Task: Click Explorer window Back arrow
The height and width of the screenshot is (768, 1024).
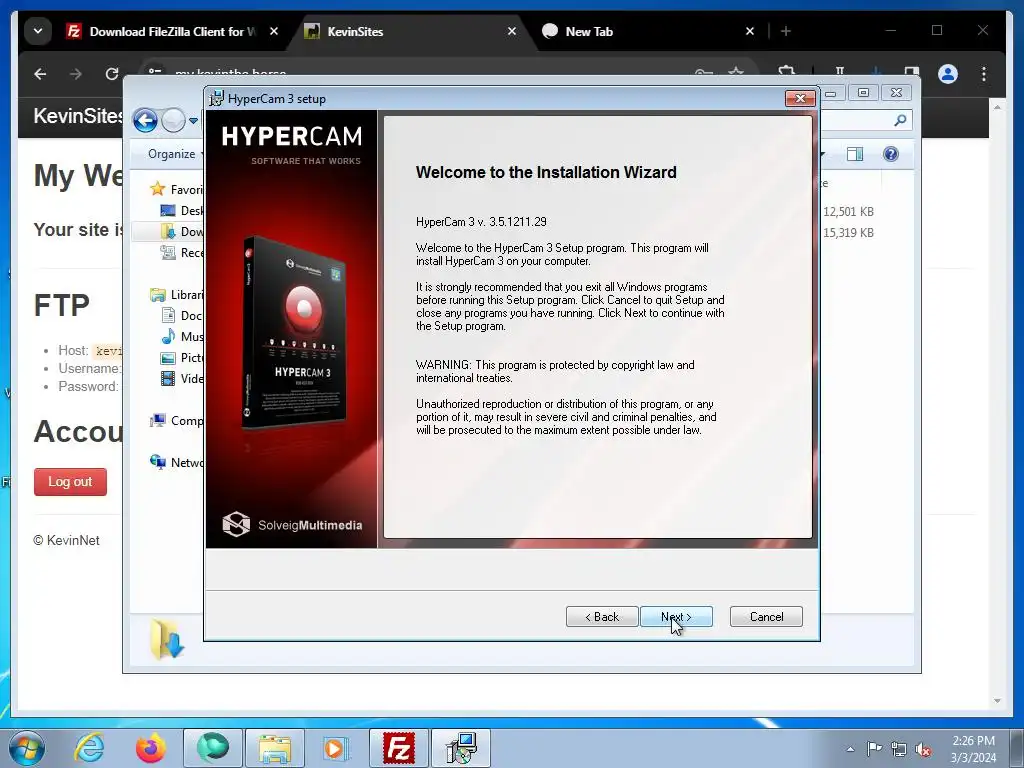Action: click(x=145, y=120)
